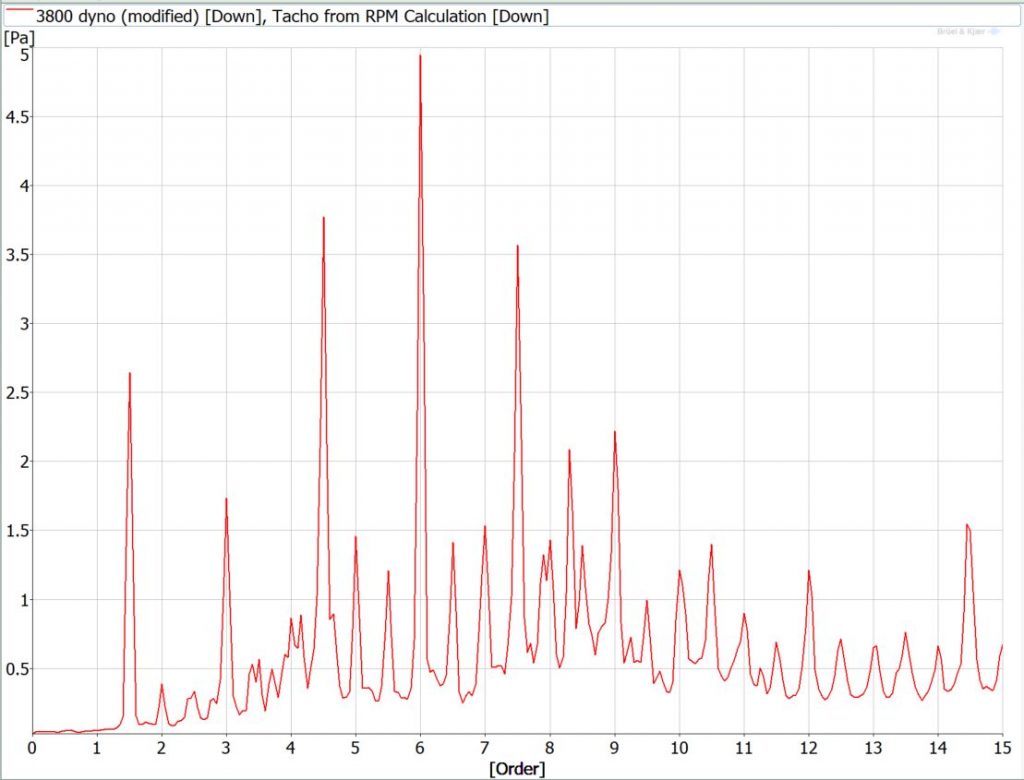Image resolution: width=1024 pixels, height=780 pixels.
Task: Click Y-axis tick value 3
Action: pos(24,324)
